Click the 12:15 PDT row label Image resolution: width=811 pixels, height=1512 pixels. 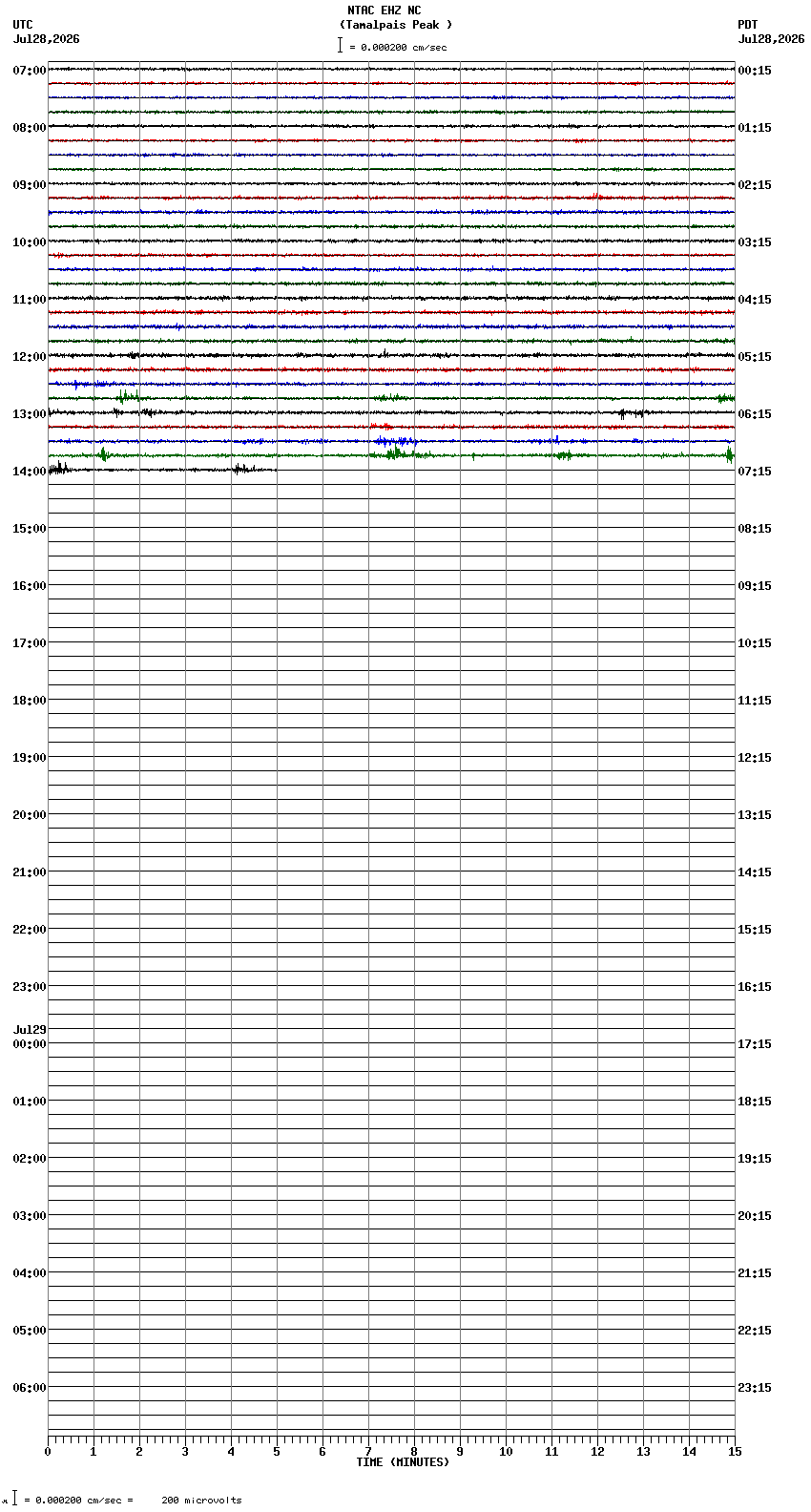click(x=755, y=758)
